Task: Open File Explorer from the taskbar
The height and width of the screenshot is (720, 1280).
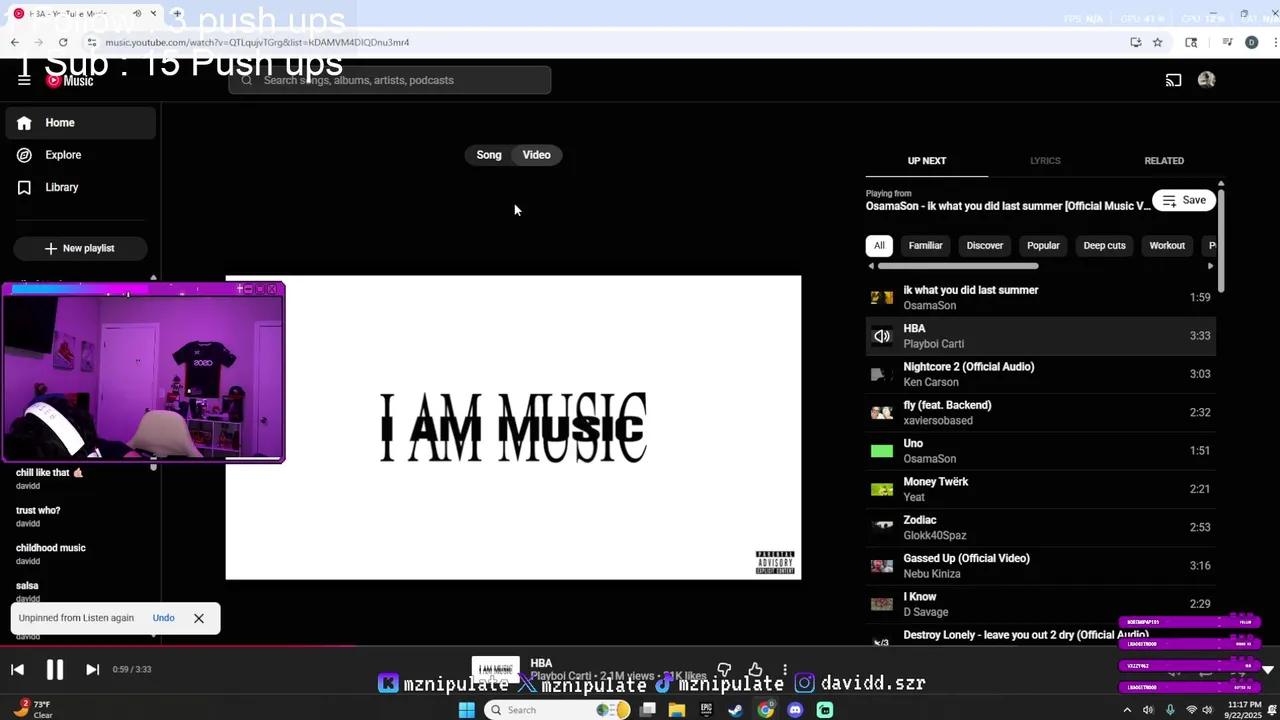Action: coord(677,710)
